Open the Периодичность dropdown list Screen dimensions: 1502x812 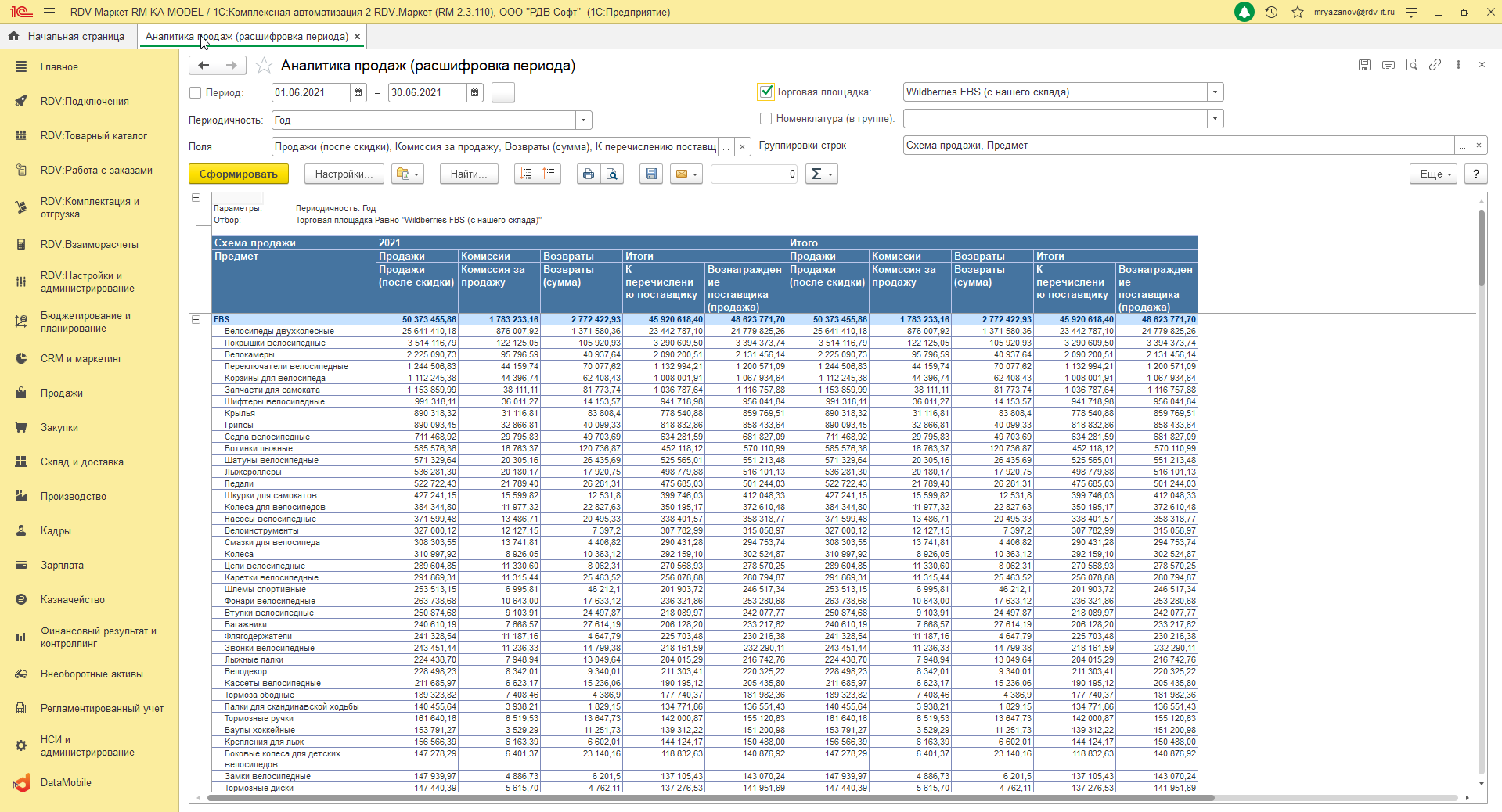click(583, 120)
